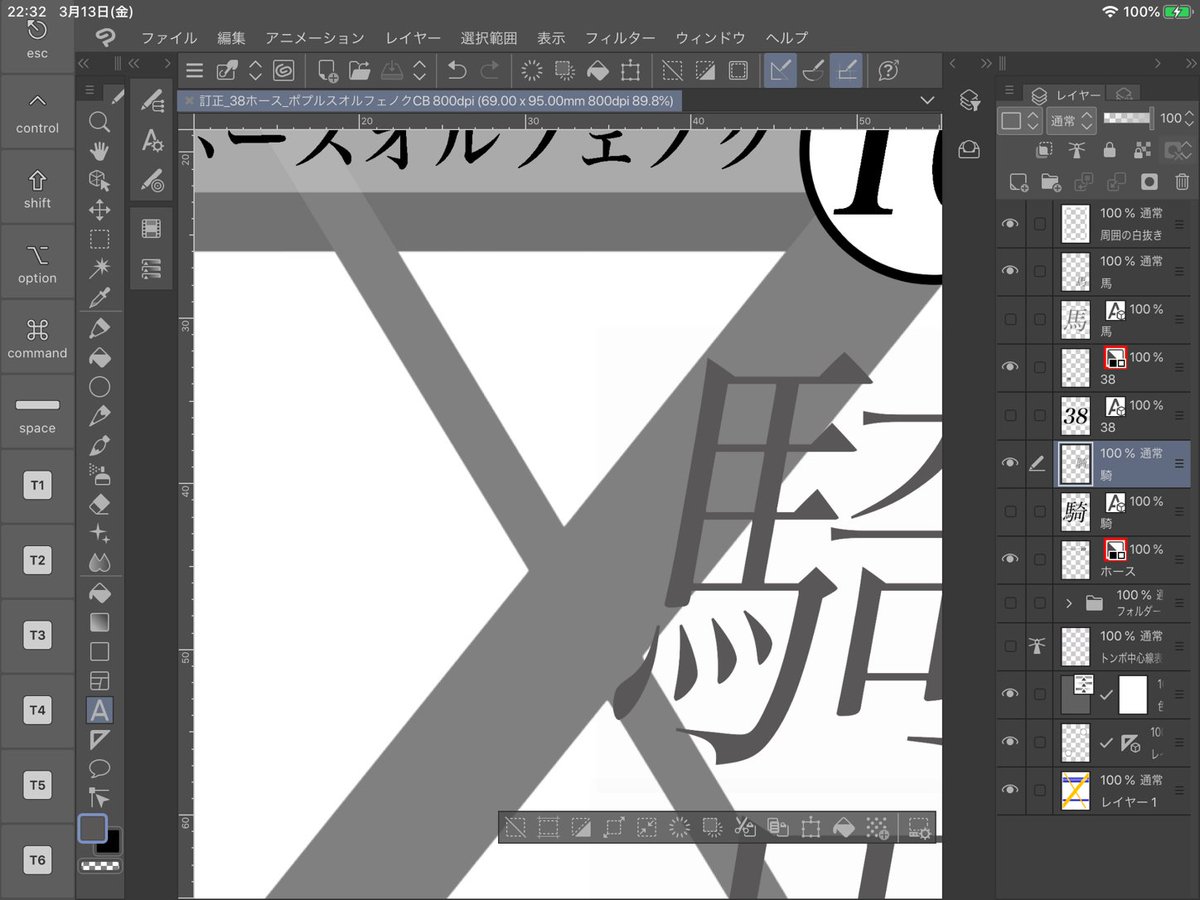The height and width of the screenshot is (900, 1200).
Task: Open the フィルター menu
Action: [620, 38]
